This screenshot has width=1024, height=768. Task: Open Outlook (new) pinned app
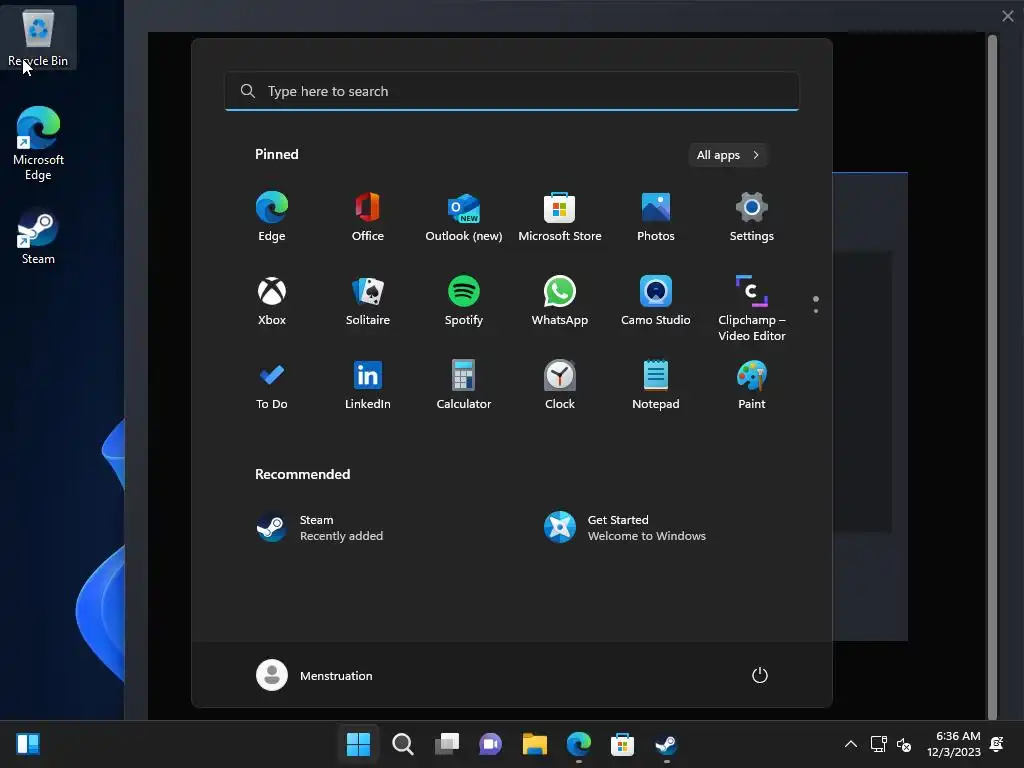pyautogui.click(x=464, y=217)
